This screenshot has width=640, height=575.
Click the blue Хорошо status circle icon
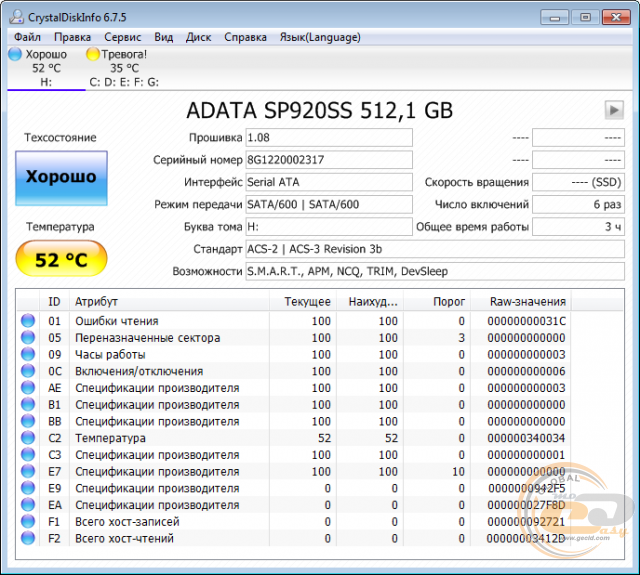tap(15, 54)
